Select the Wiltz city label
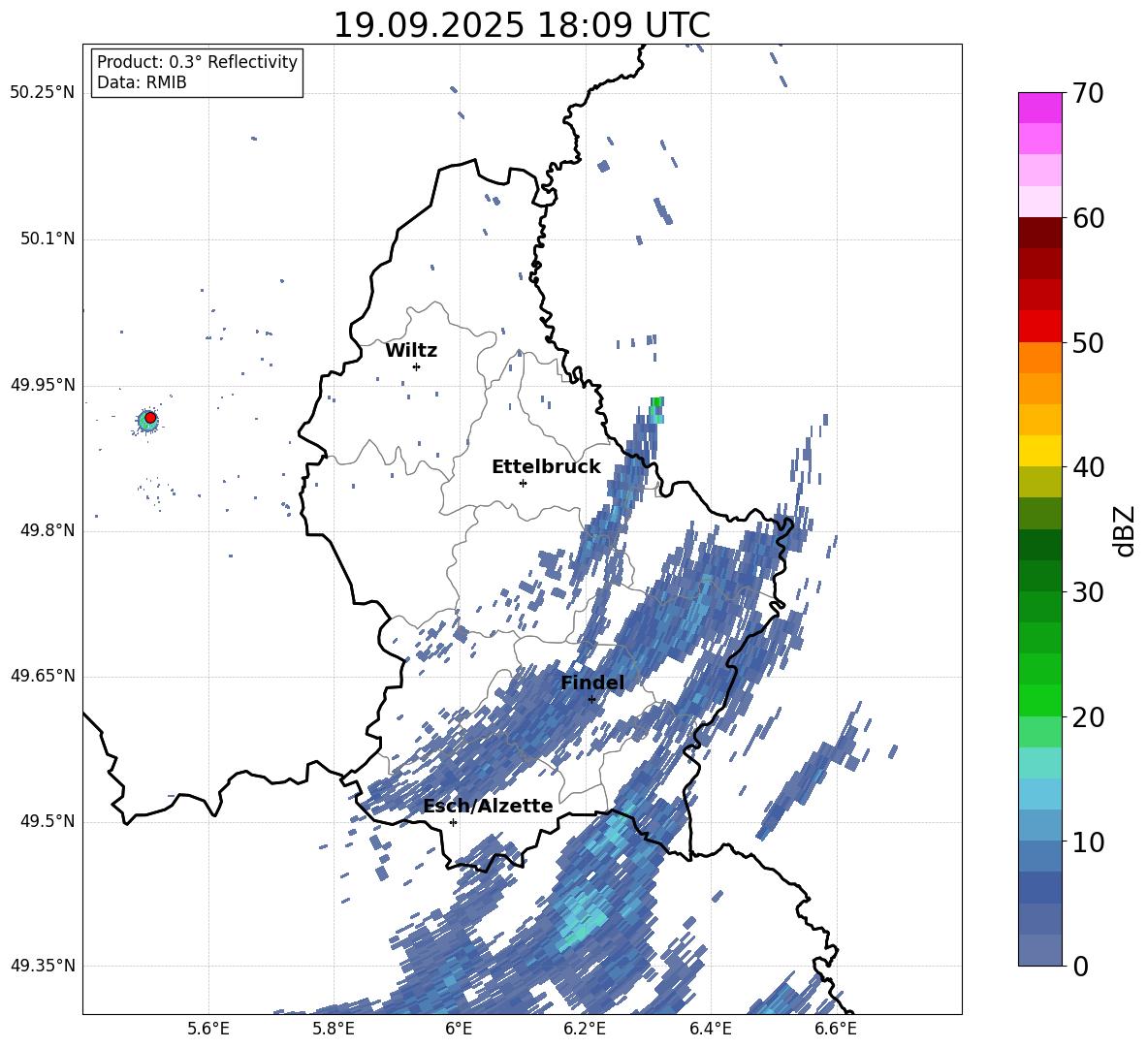Image resolution: width=1148 pixels, height=1048 pixels. pyautogui.click(x=411, y=351)
